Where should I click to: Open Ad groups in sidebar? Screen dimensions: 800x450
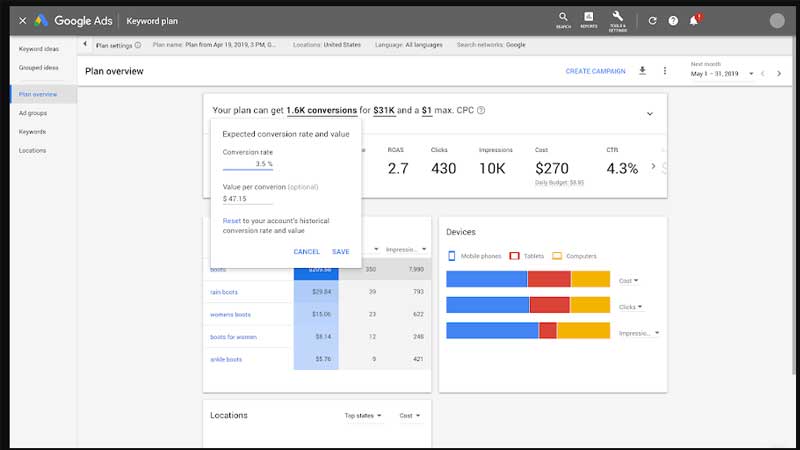pyautogui.click(x=33, y=113)
